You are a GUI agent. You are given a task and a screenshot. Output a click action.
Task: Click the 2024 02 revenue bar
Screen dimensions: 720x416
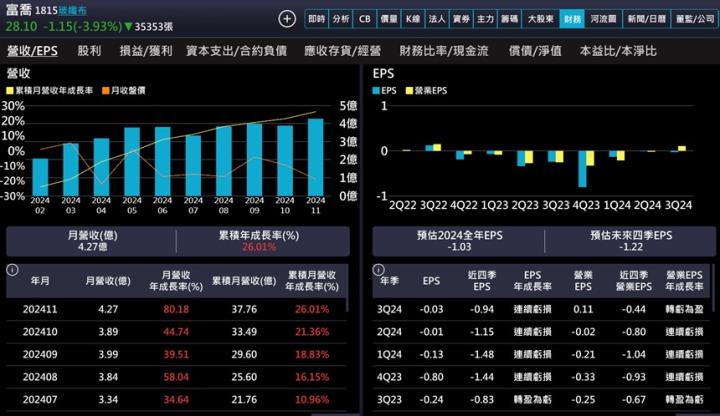pos(40,177)
